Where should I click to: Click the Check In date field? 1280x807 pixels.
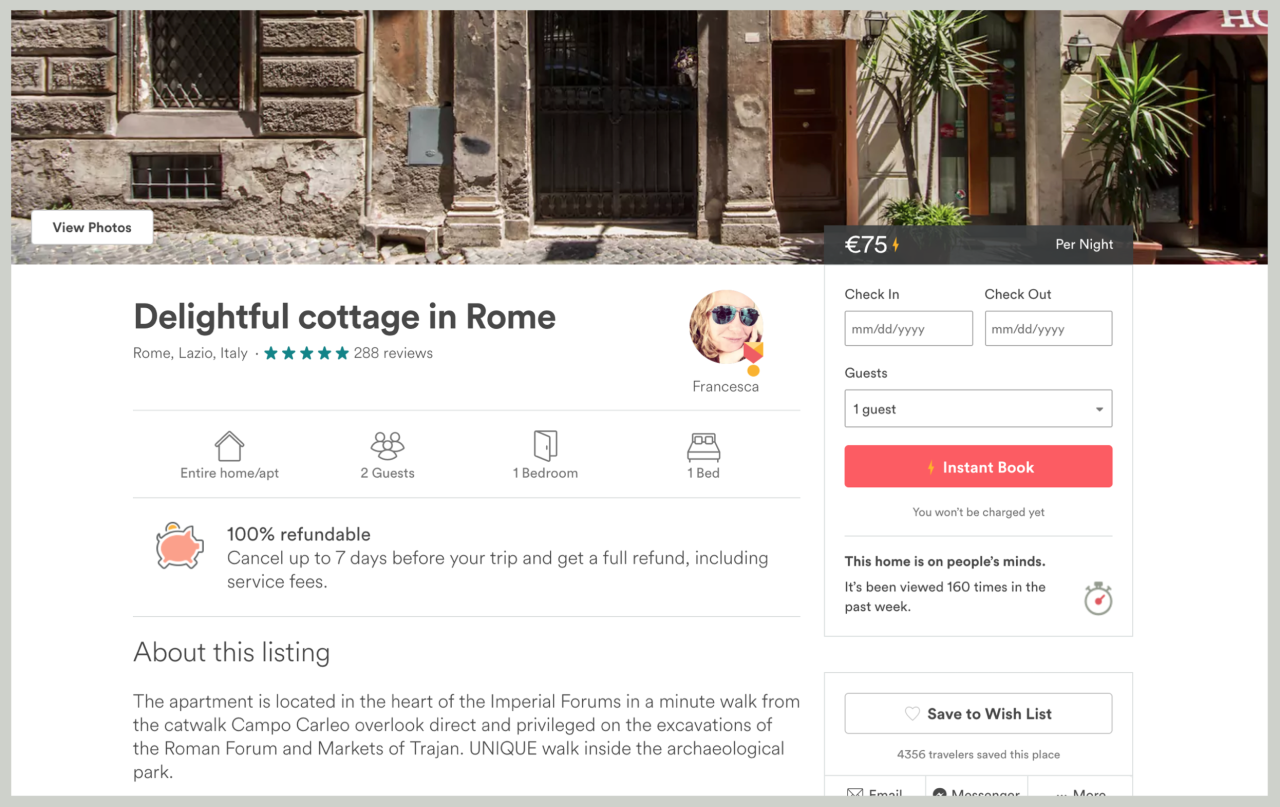908,329
